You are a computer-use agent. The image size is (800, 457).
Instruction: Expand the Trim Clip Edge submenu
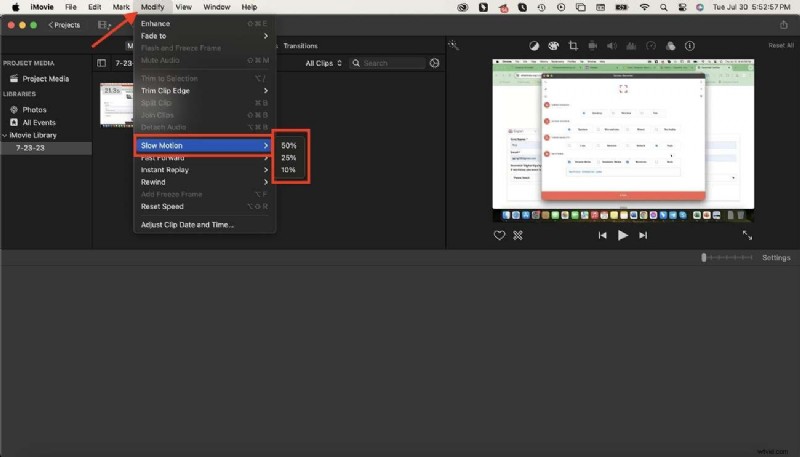(x=204, y=90)
